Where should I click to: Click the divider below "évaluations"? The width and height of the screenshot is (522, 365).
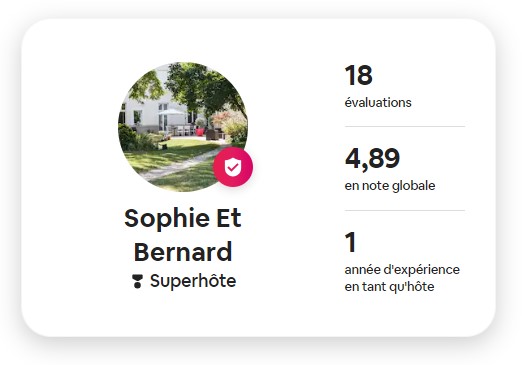(405, 127)
